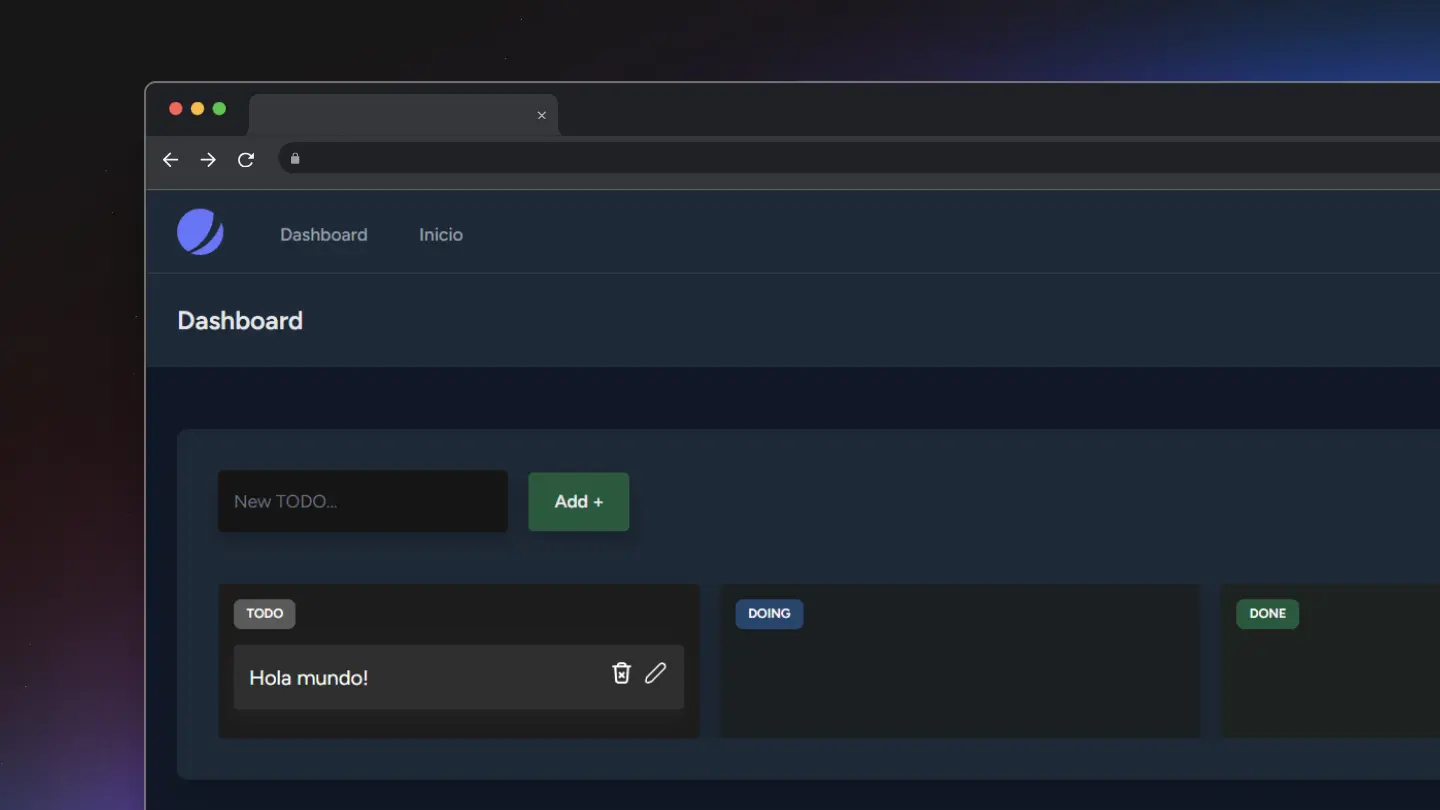Click the green DONE column badge
Screen dimensions: 1440x810
pos(1267,614)
